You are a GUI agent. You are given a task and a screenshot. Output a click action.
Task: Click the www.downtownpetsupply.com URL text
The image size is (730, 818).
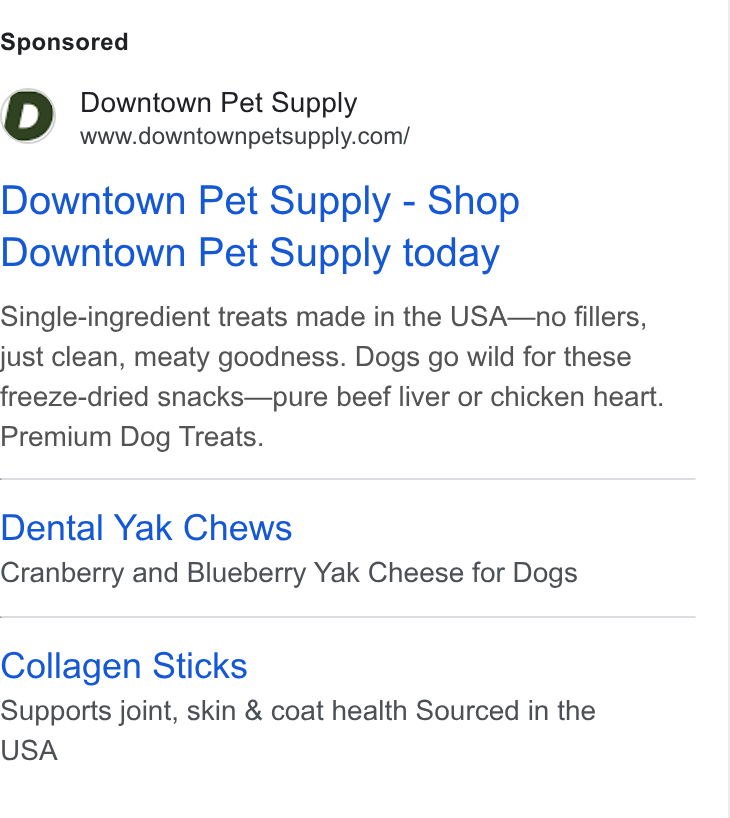click(x=245, y=137)
